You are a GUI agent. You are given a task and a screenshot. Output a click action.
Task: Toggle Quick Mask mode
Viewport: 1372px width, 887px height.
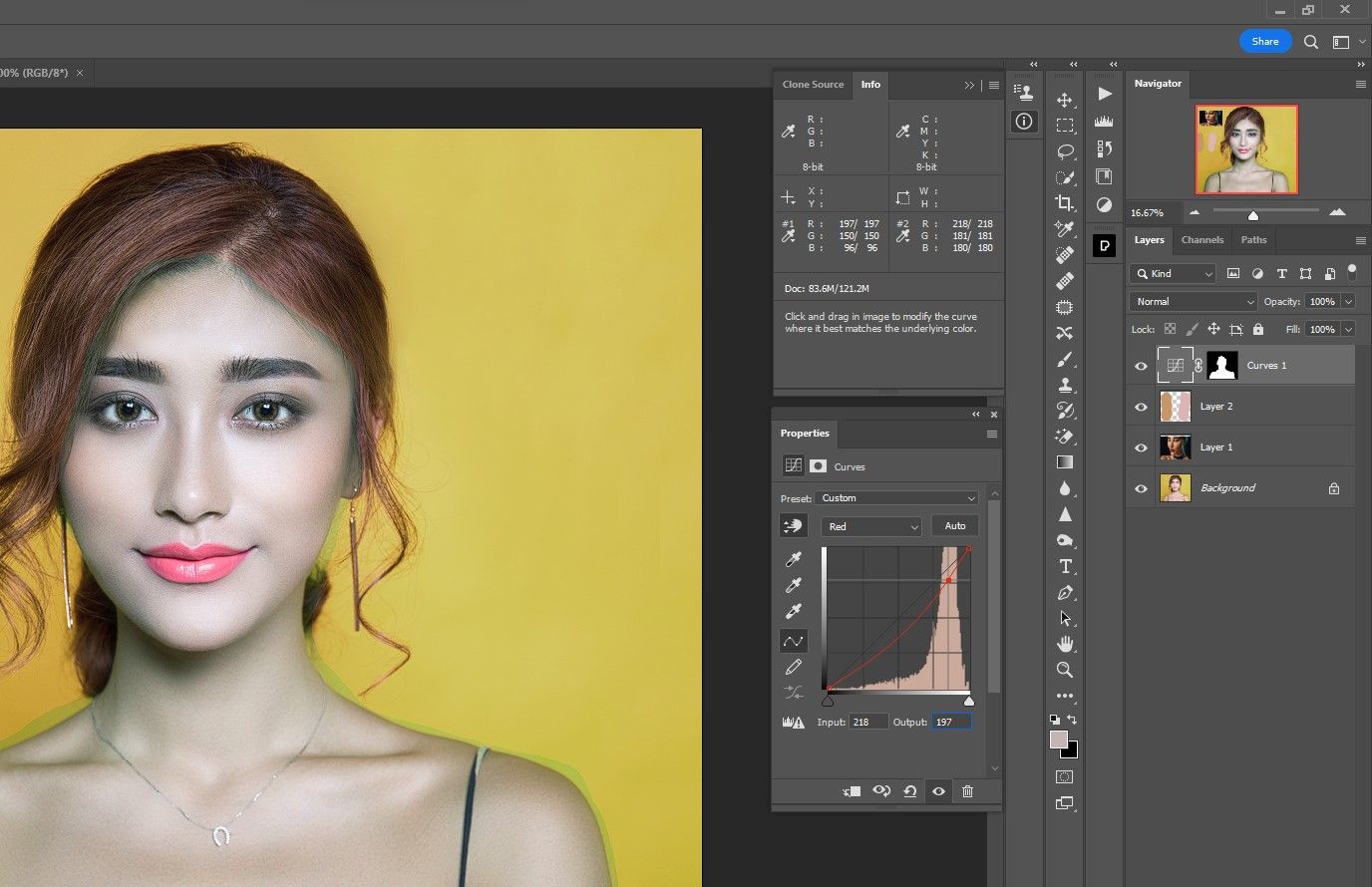[x=1065, y=776]
